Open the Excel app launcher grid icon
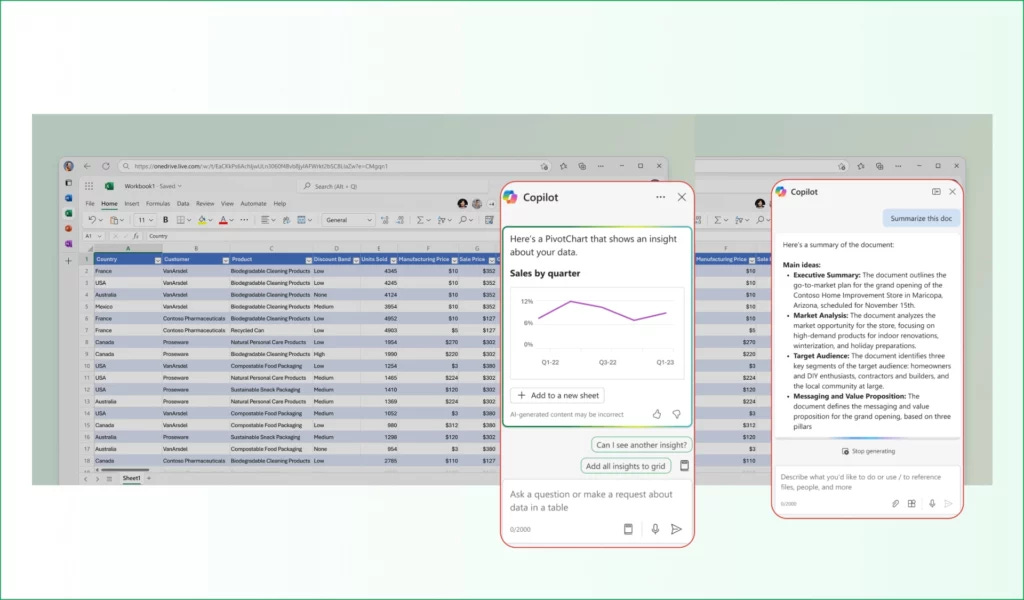This screenshot has height=600, width=1024. [89, 186]
